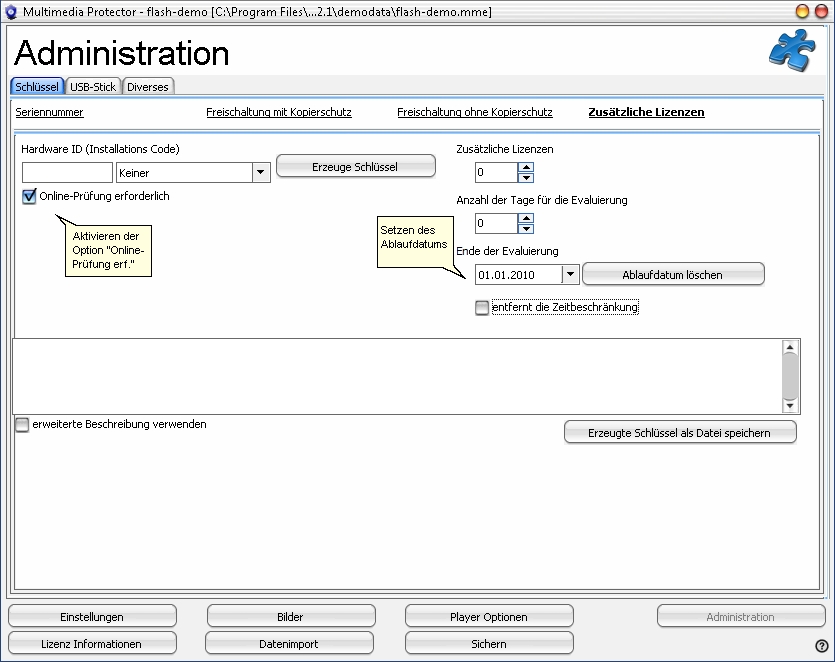Viewport: 835px width, 662px height.
Task: Open the Player Optionen section
Action: 489,617
